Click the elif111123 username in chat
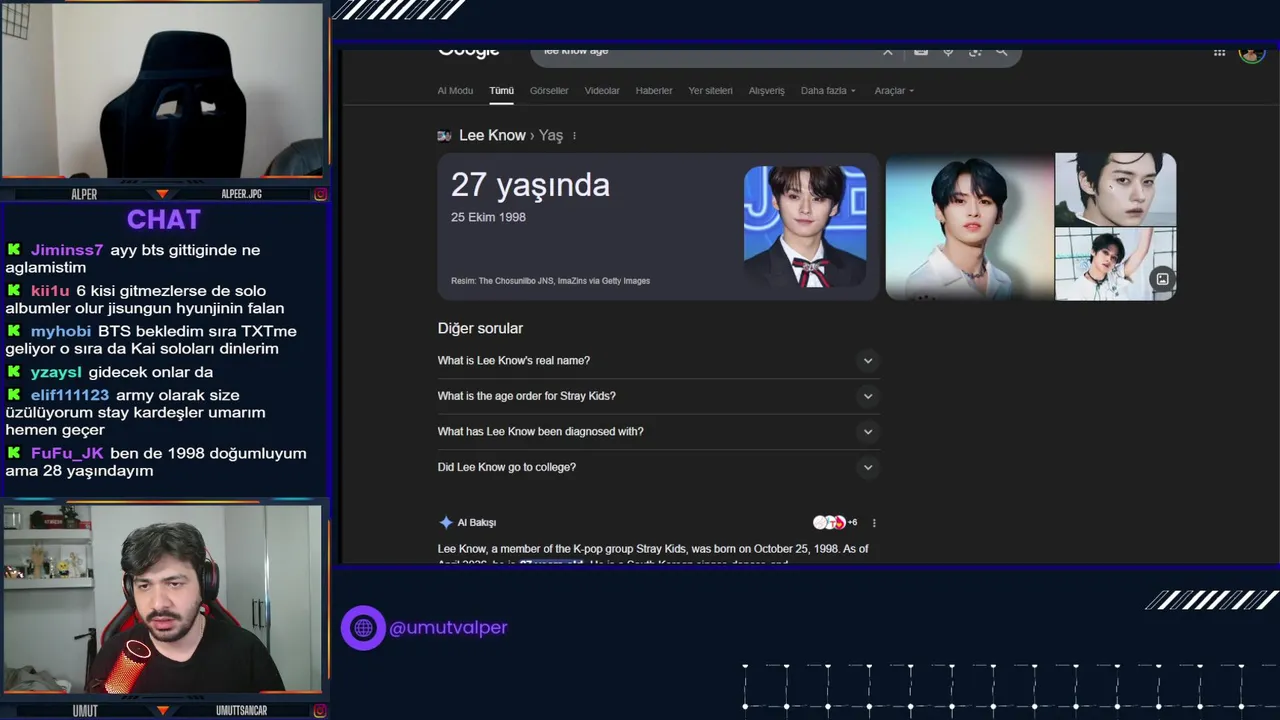This screenshot has height=720, width=1280. 70,395
